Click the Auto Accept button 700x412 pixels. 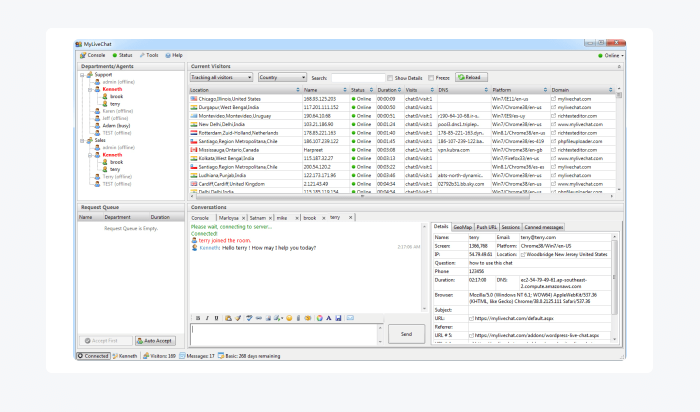click(155, 341)
